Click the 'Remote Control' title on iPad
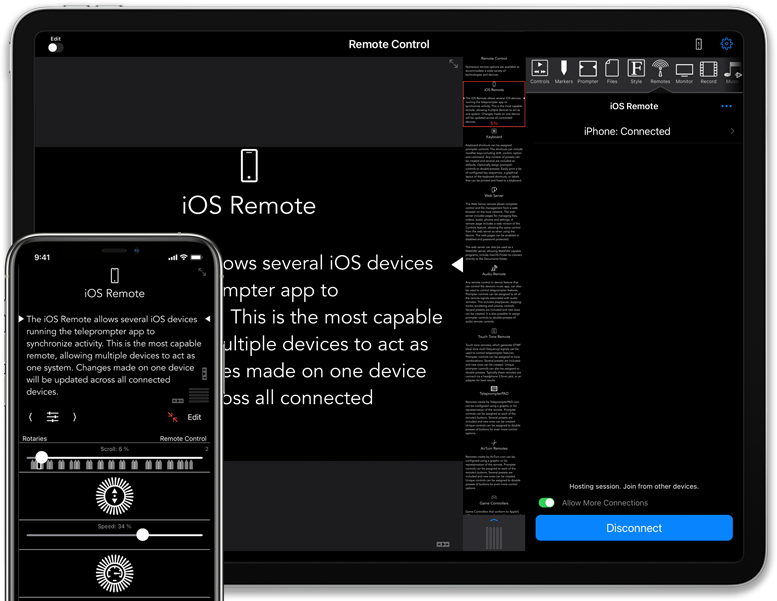This screenshot has width=777, height=601. point(389,44)
